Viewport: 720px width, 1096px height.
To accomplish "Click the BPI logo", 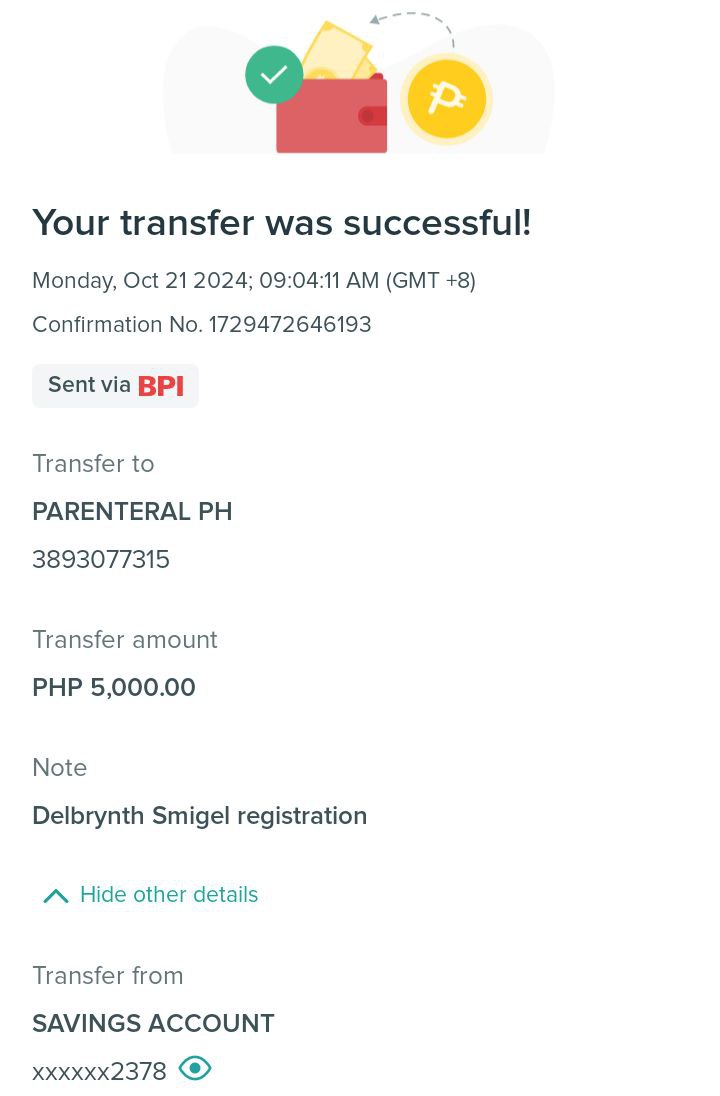I will click(x=161, y=386).
